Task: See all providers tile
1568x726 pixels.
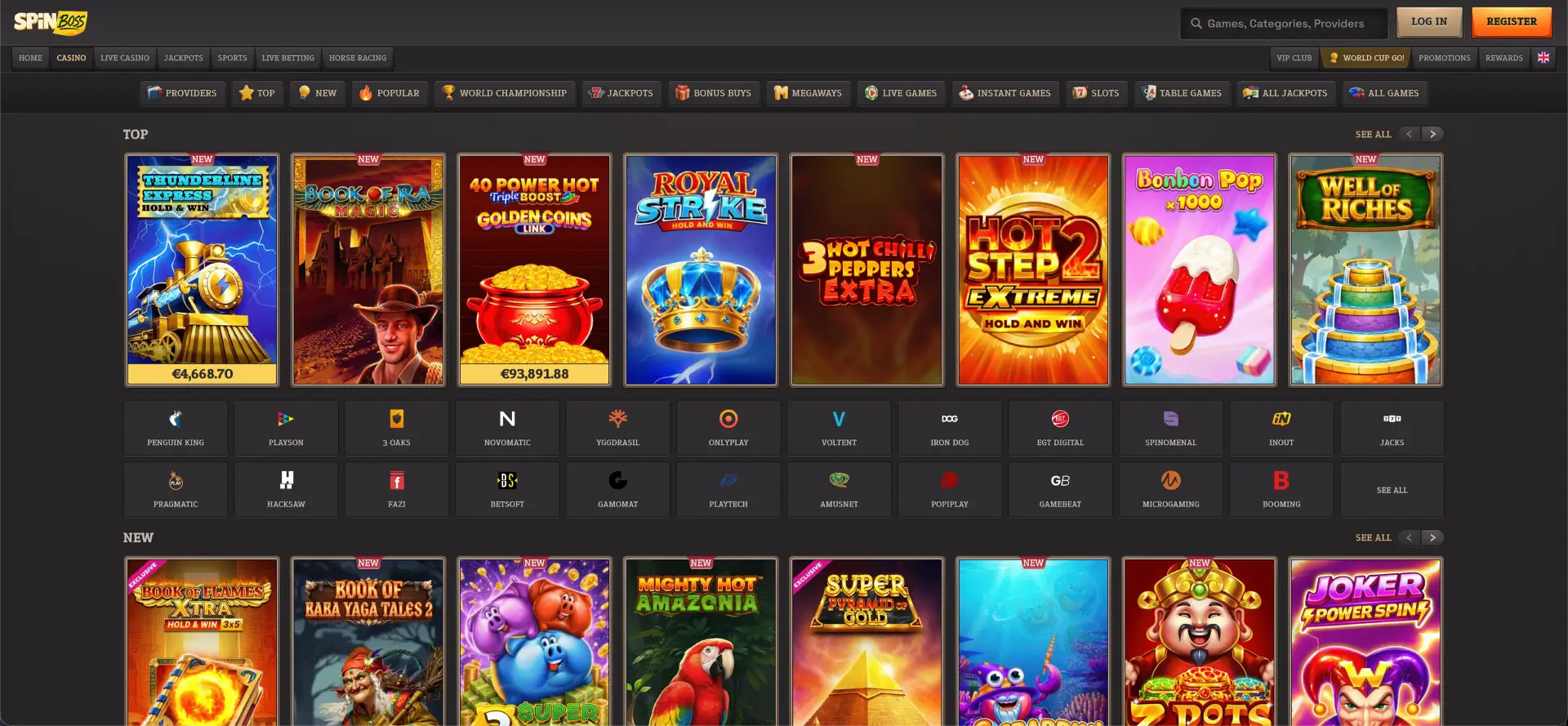Action: (1392, 490)
